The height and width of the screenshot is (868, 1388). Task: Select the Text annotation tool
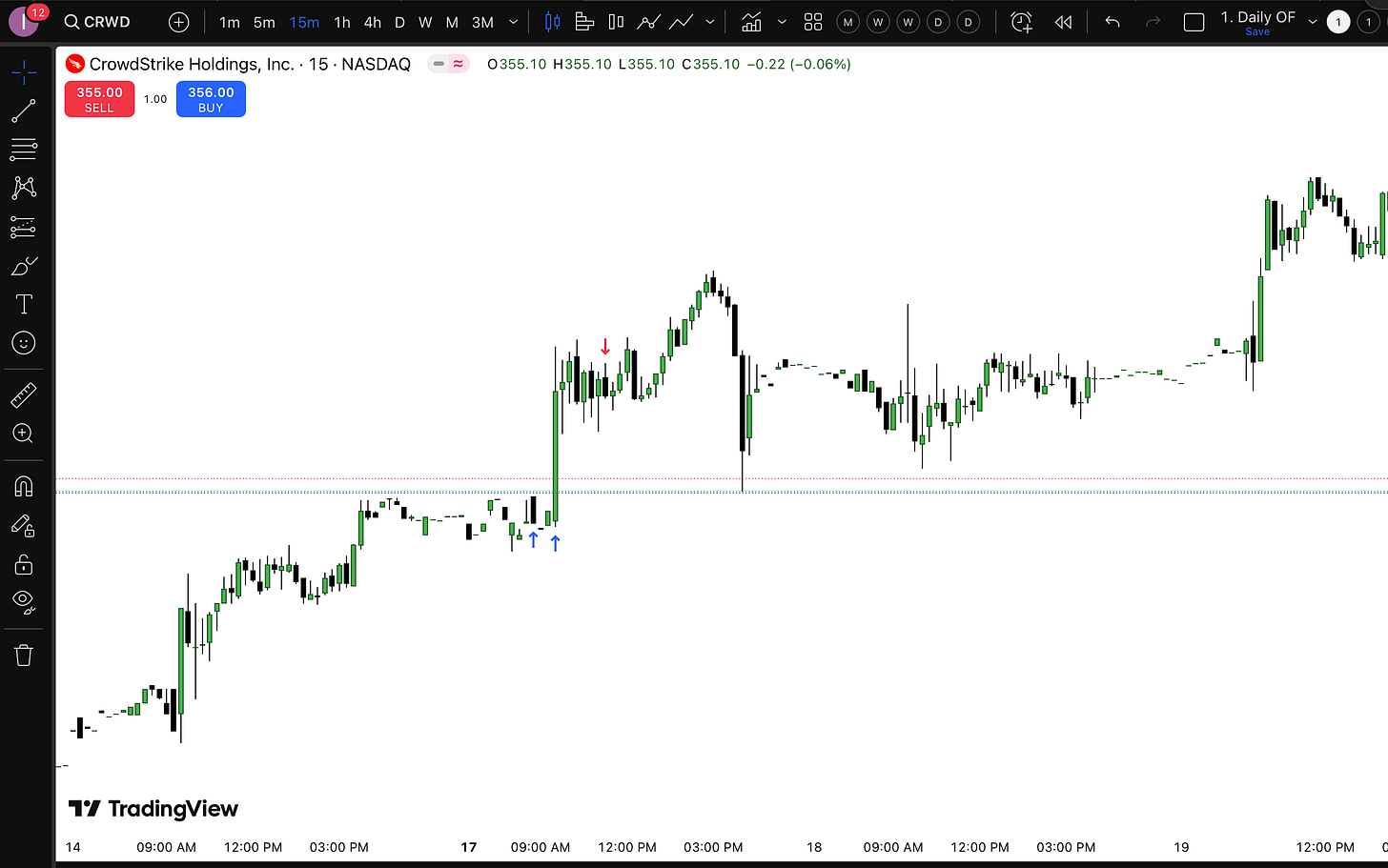(x=24, y=304)
